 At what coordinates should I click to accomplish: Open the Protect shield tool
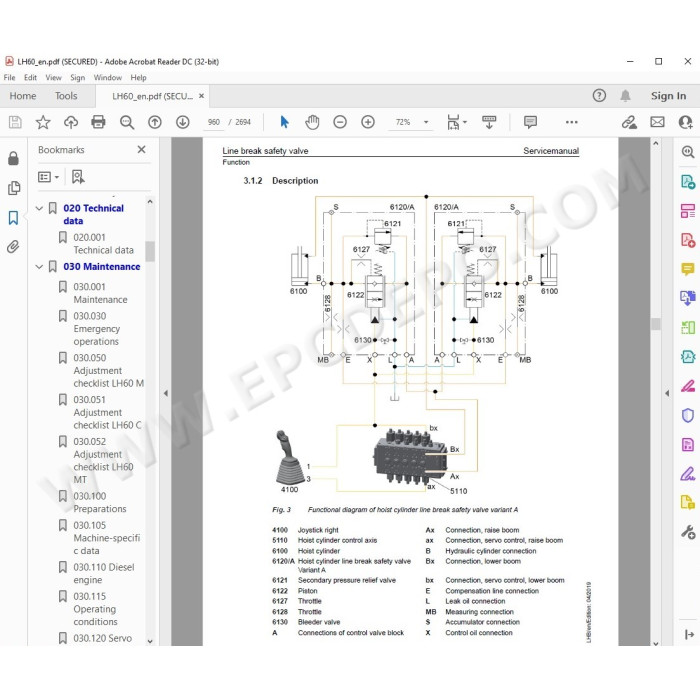(688, 415)
